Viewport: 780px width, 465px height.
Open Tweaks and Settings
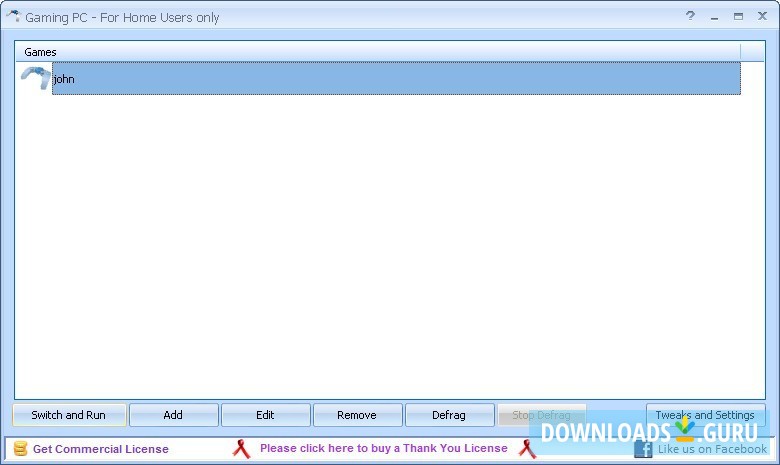(x=705, y=415)
